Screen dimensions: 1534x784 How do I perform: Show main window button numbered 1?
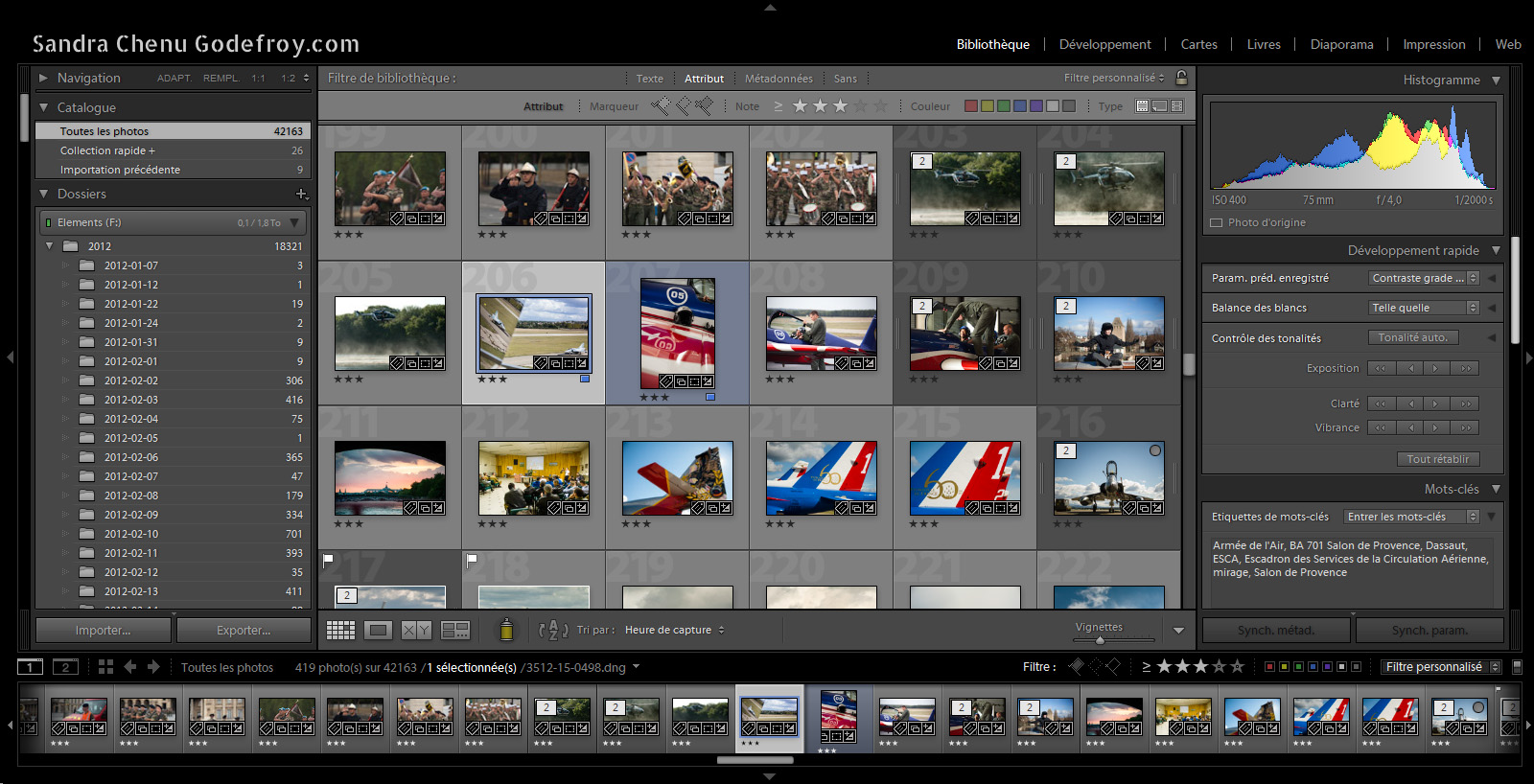point(31,667)
